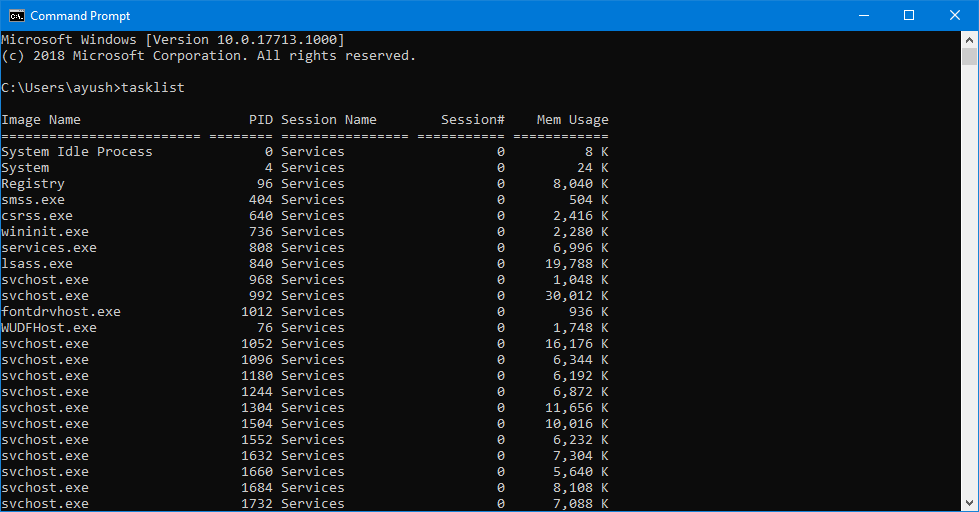Click PID value 1632
The width and height of the screenshot is (979, 512).
click(x=257, y=456)
